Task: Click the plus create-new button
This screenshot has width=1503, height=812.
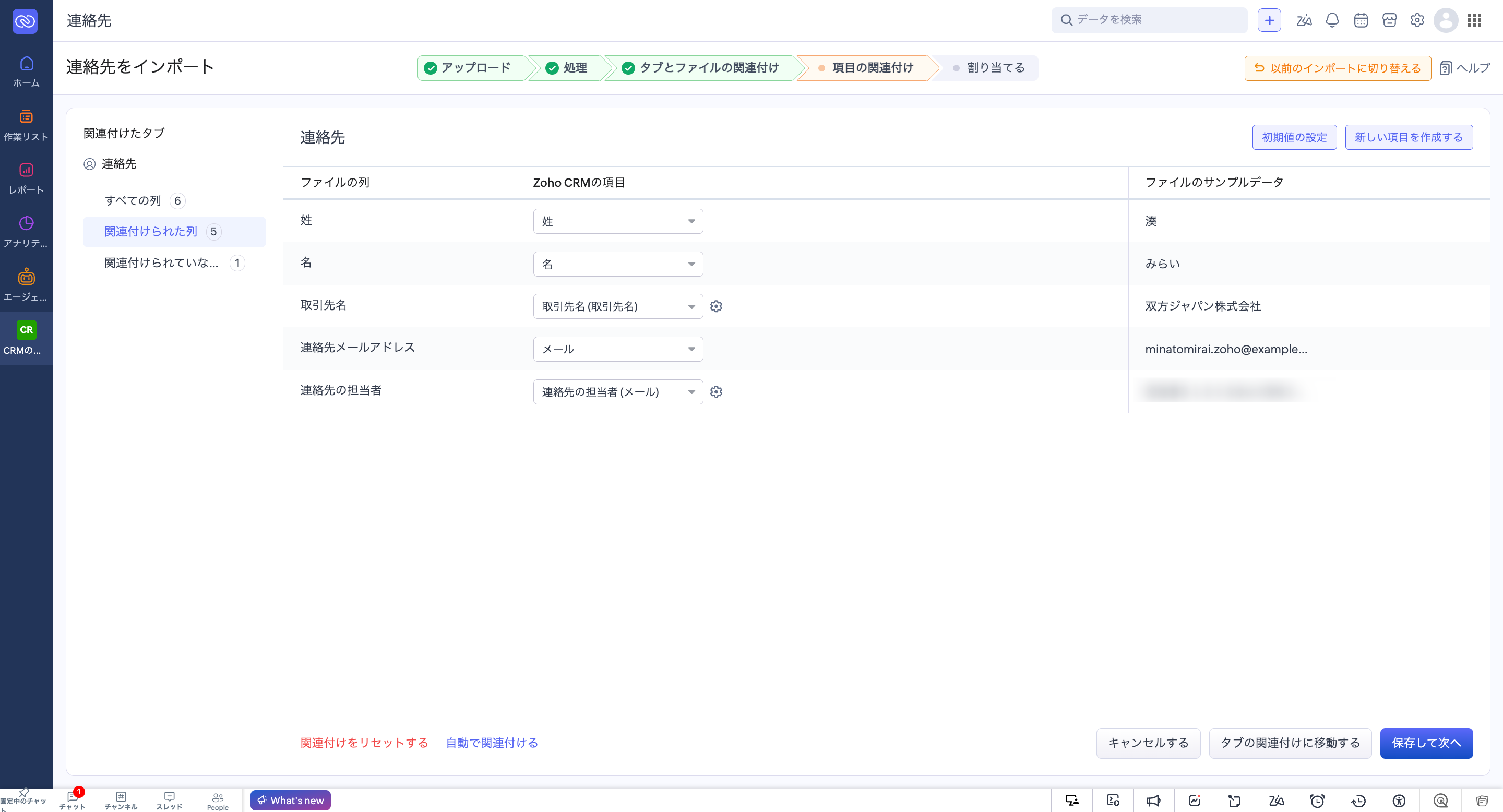Action: (1269, 20)
